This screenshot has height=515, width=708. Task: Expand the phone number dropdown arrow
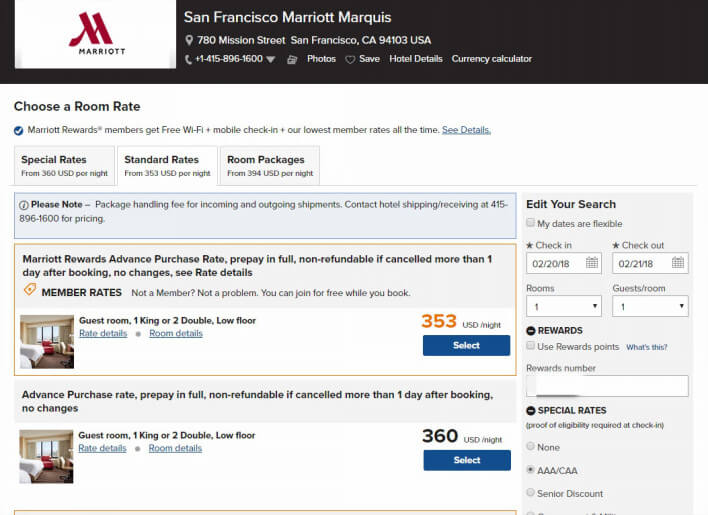(x=270, y=60)
